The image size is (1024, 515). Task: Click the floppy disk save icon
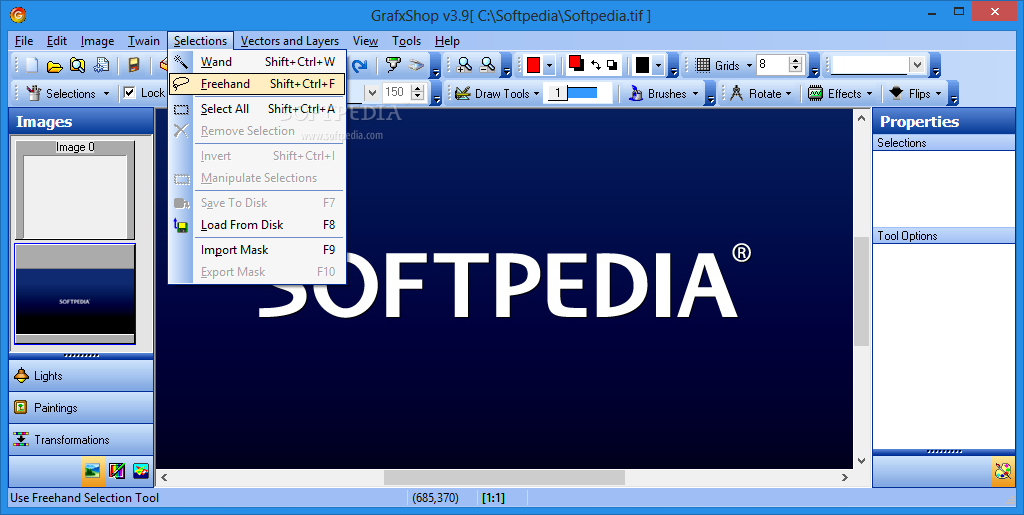tap(134, 65)
